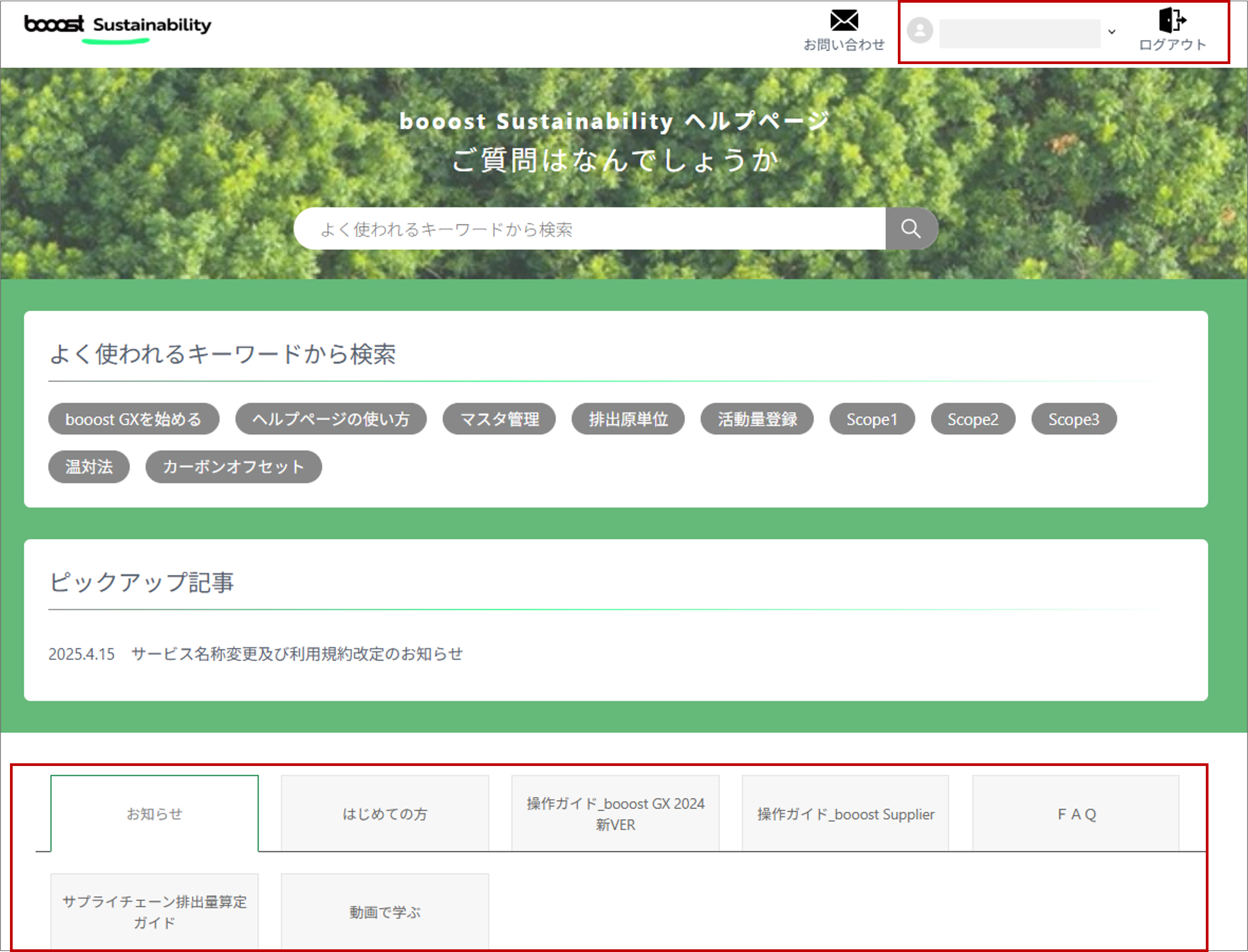Click the お問い合わせ text link
The image size is (1248, 952).
[x=844, y=45]
